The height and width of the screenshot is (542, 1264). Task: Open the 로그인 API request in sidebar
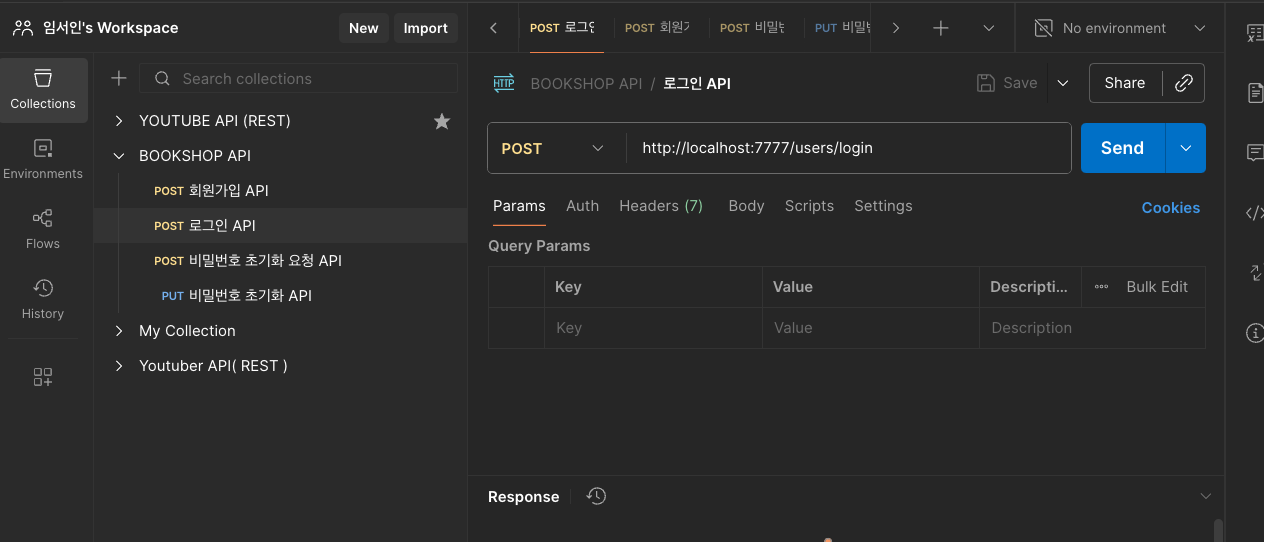280,226
